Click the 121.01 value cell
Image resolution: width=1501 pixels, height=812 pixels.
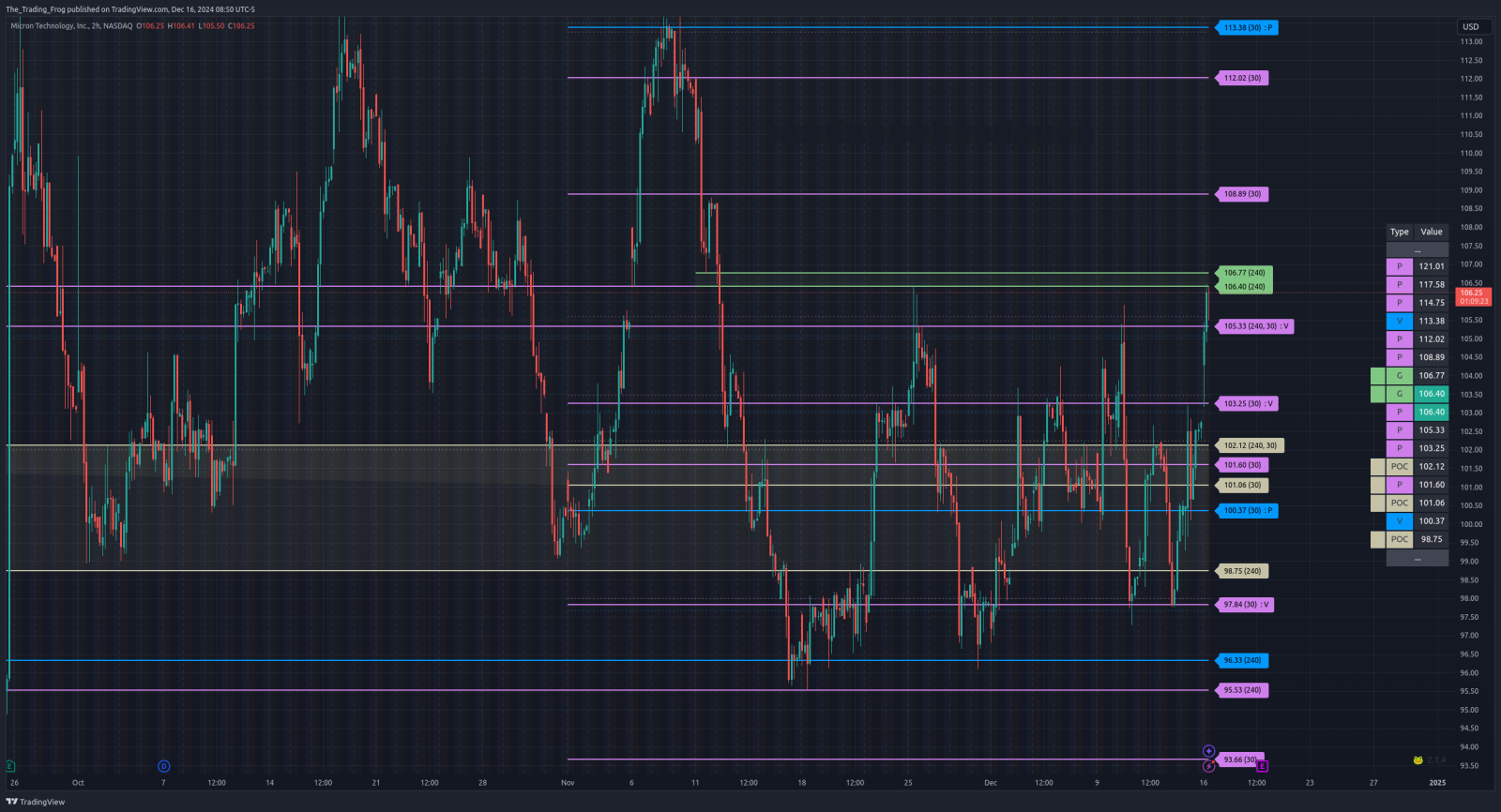coord(1432,266)
